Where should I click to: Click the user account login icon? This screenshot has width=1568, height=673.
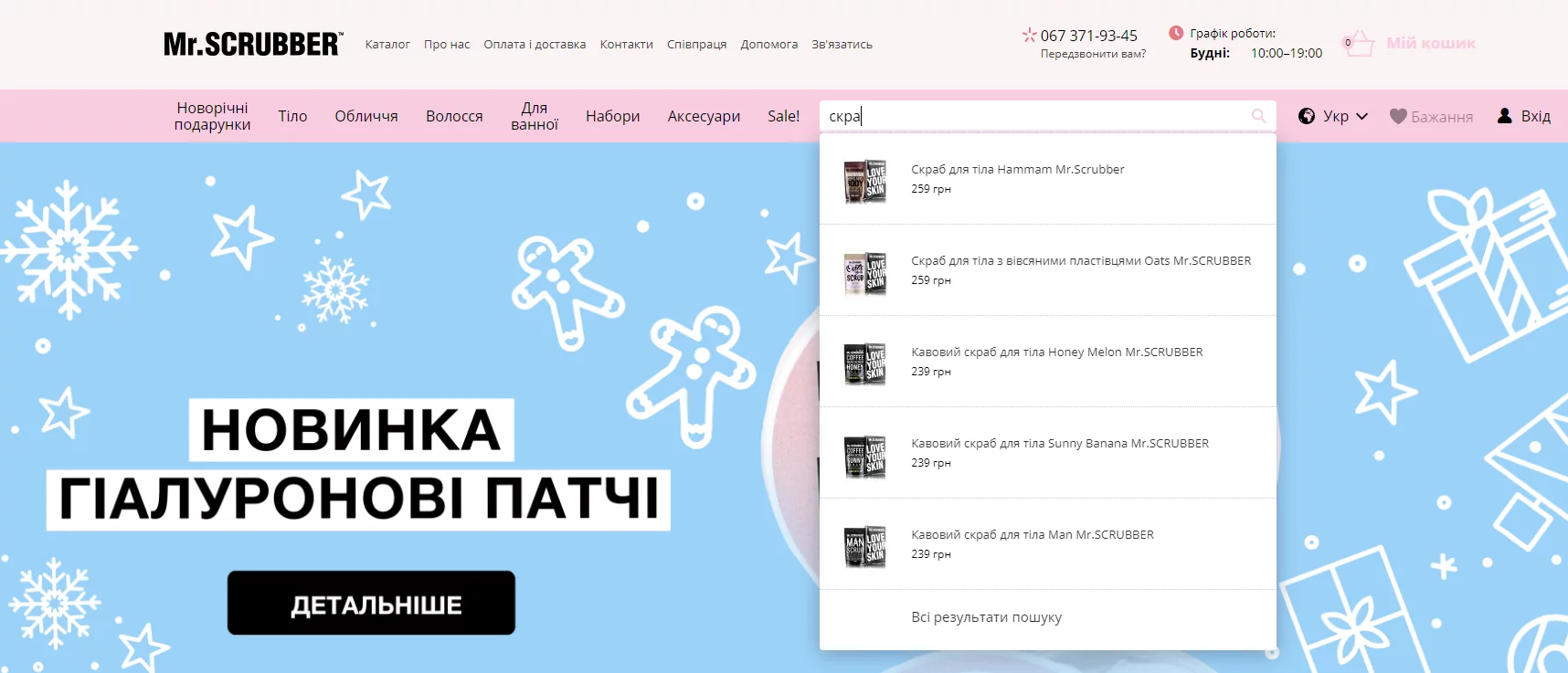1504,116
